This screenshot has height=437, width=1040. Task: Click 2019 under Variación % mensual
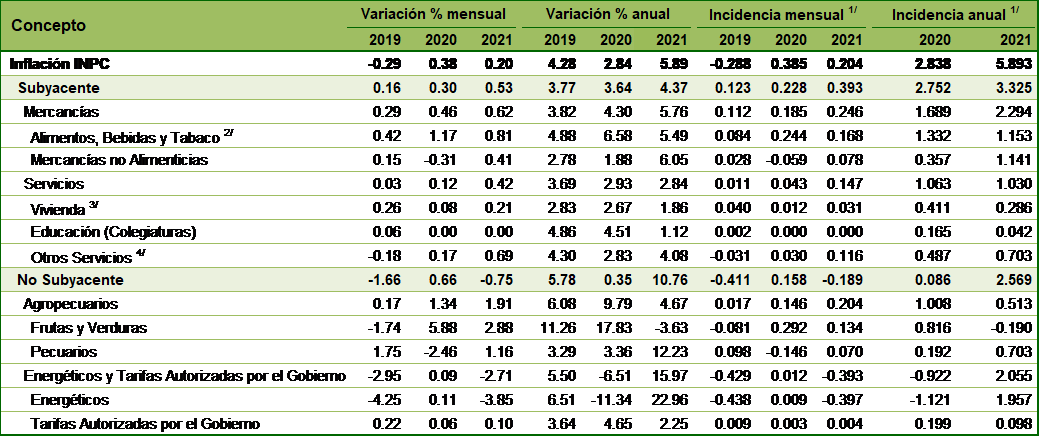pos(386,40)
